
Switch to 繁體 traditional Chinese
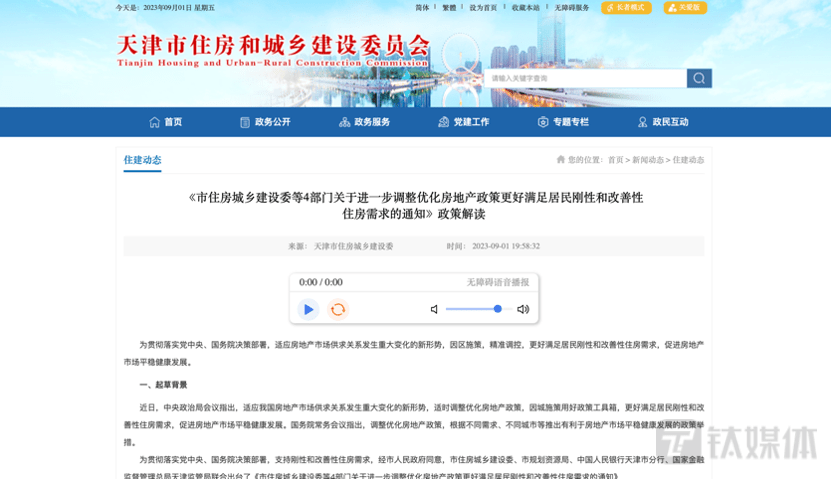pos(449,8)
